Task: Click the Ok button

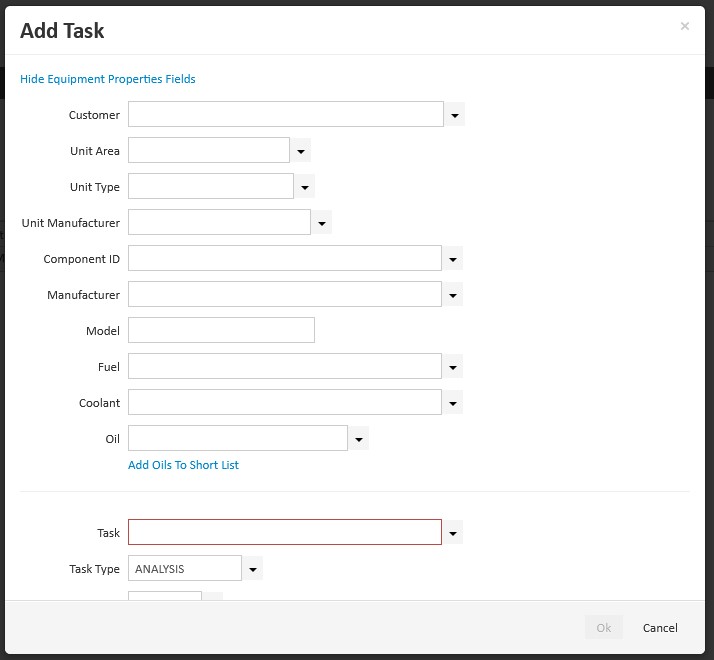Action: (603, 628)
